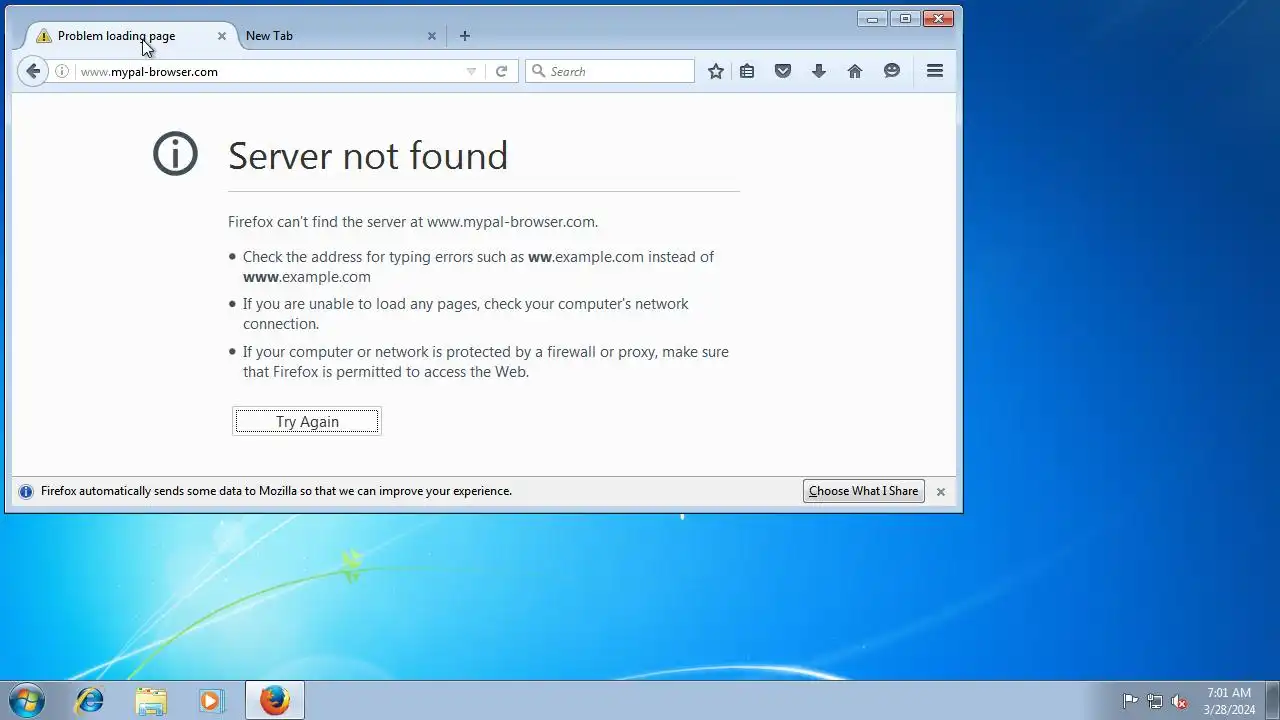The height and width of the screenshot is (720, 1280).
Task: Open Action Center flag in system tray
Action: point(1130,701)
